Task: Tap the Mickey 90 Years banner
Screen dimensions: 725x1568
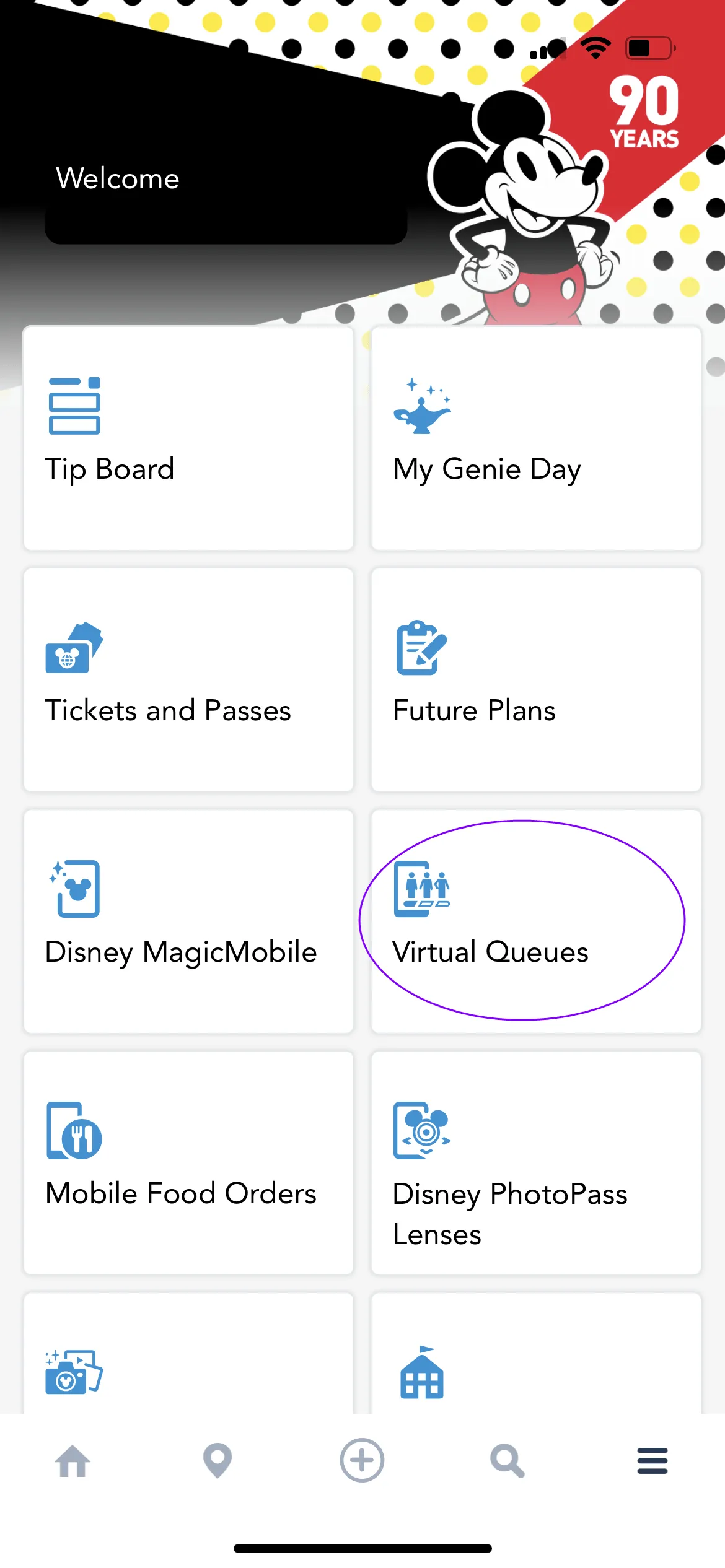Action: coord(644,111)
